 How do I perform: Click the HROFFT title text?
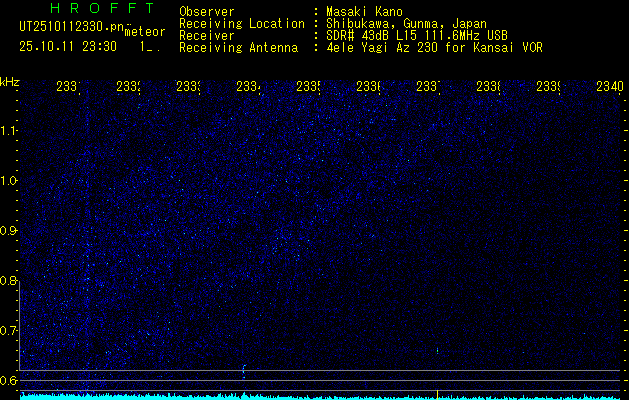tap(102, 8)
